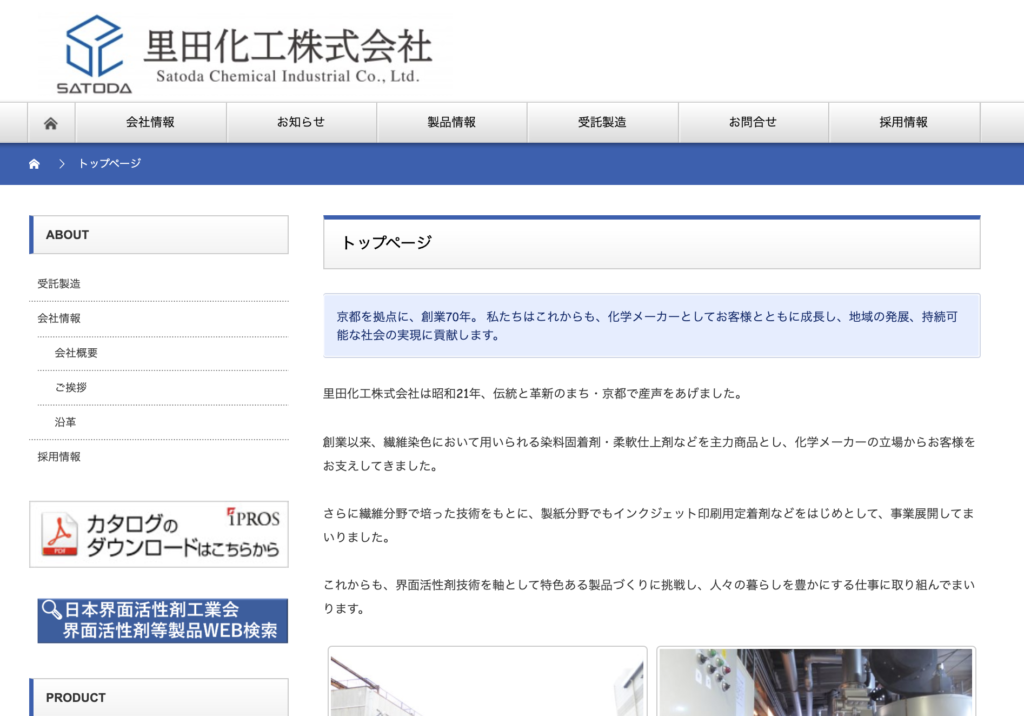Click company name 里田化工株式会社 header
1024x716 pixels.
[x=288, y=46]
